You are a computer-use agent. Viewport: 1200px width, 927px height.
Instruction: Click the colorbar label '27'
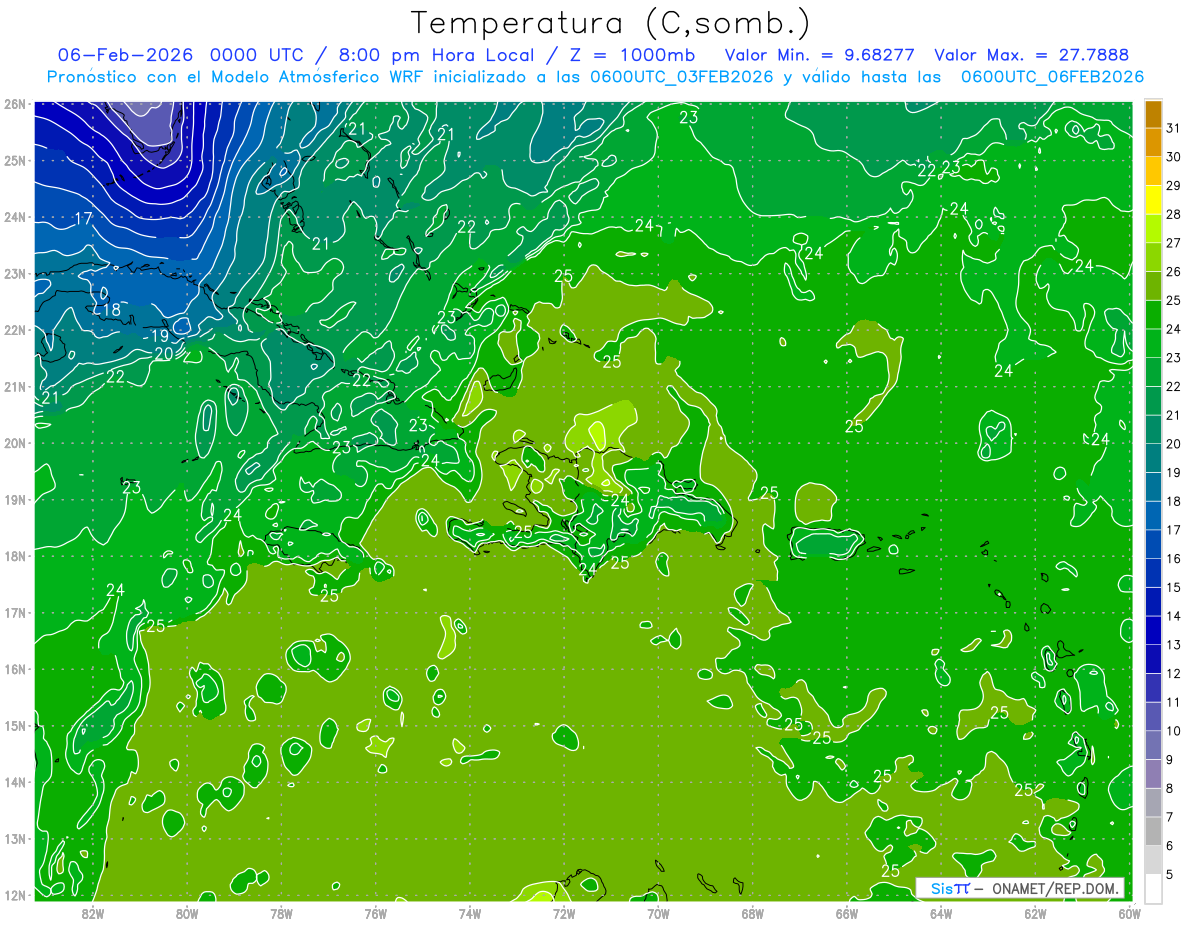(x=1173, y=243)
